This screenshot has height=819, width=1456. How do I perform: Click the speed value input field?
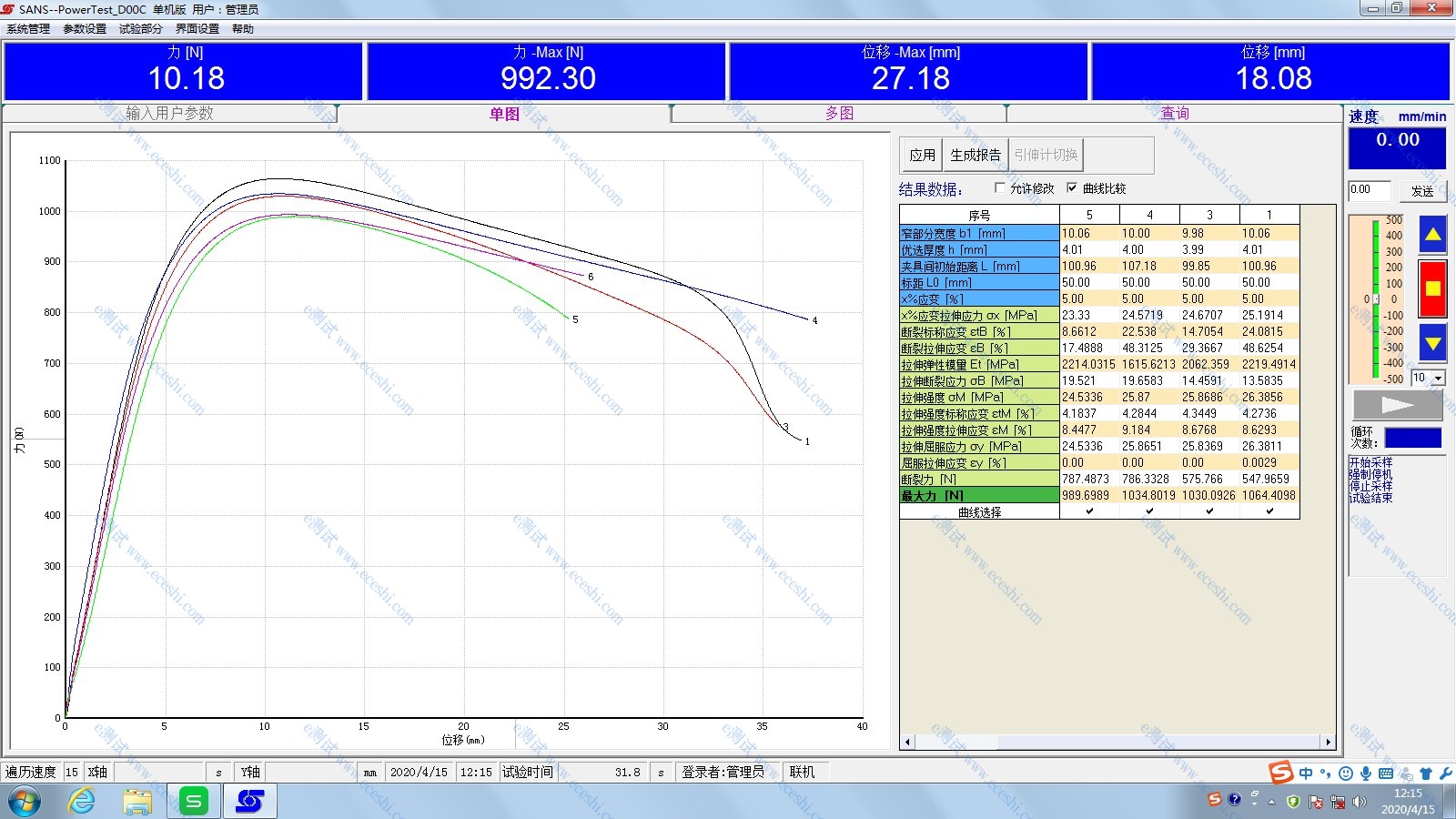(1369, 190)
